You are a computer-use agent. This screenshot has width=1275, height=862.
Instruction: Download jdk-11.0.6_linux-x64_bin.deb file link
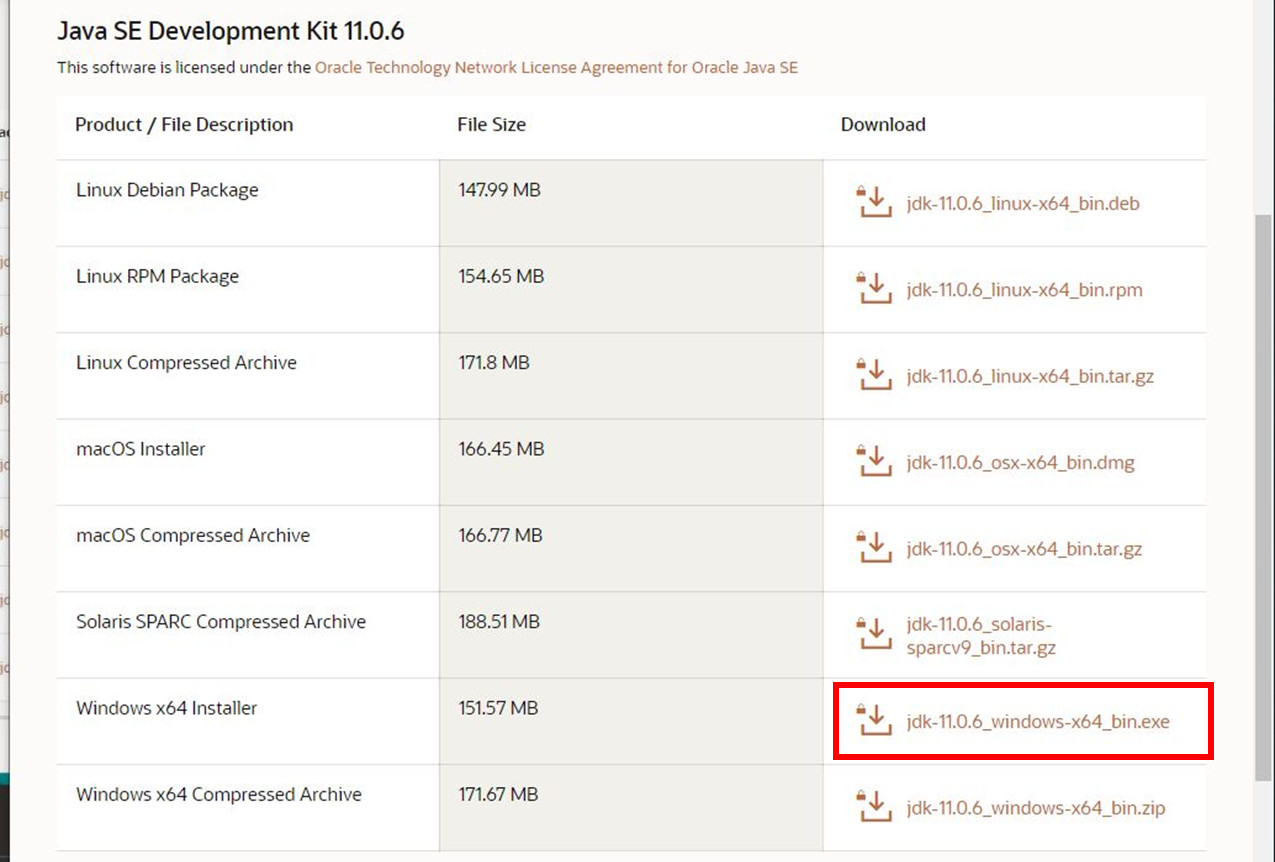1022,204
